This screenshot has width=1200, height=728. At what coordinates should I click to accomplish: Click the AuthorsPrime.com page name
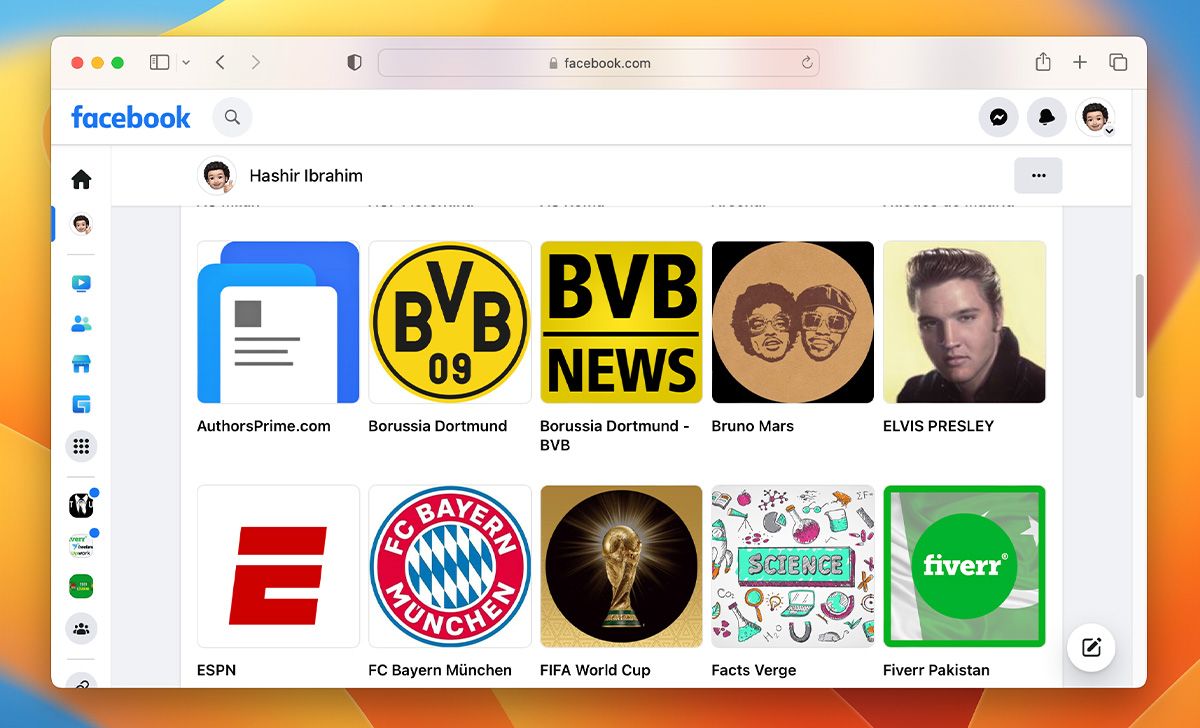click(264, 426)
